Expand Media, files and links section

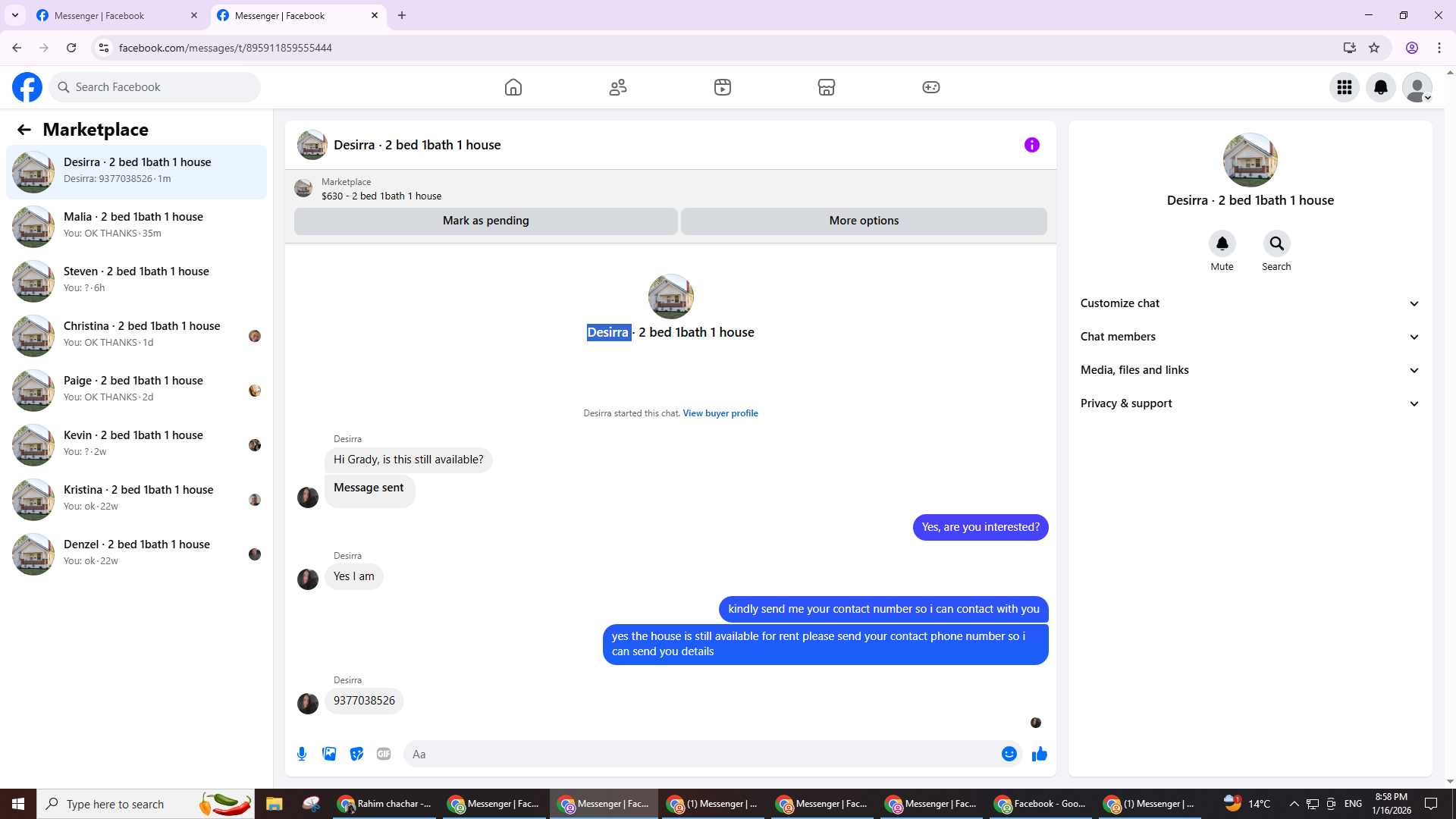pos(1249,370)
